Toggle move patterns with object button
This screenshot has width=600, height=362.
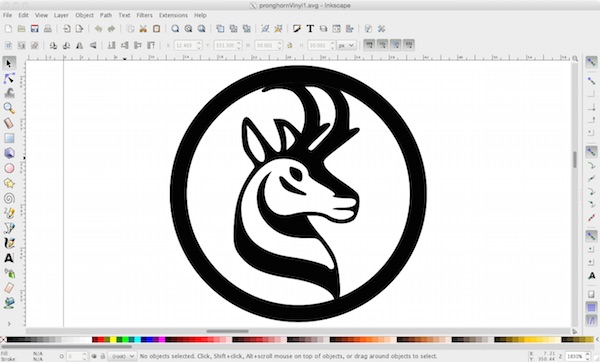[x=409, y=45]
